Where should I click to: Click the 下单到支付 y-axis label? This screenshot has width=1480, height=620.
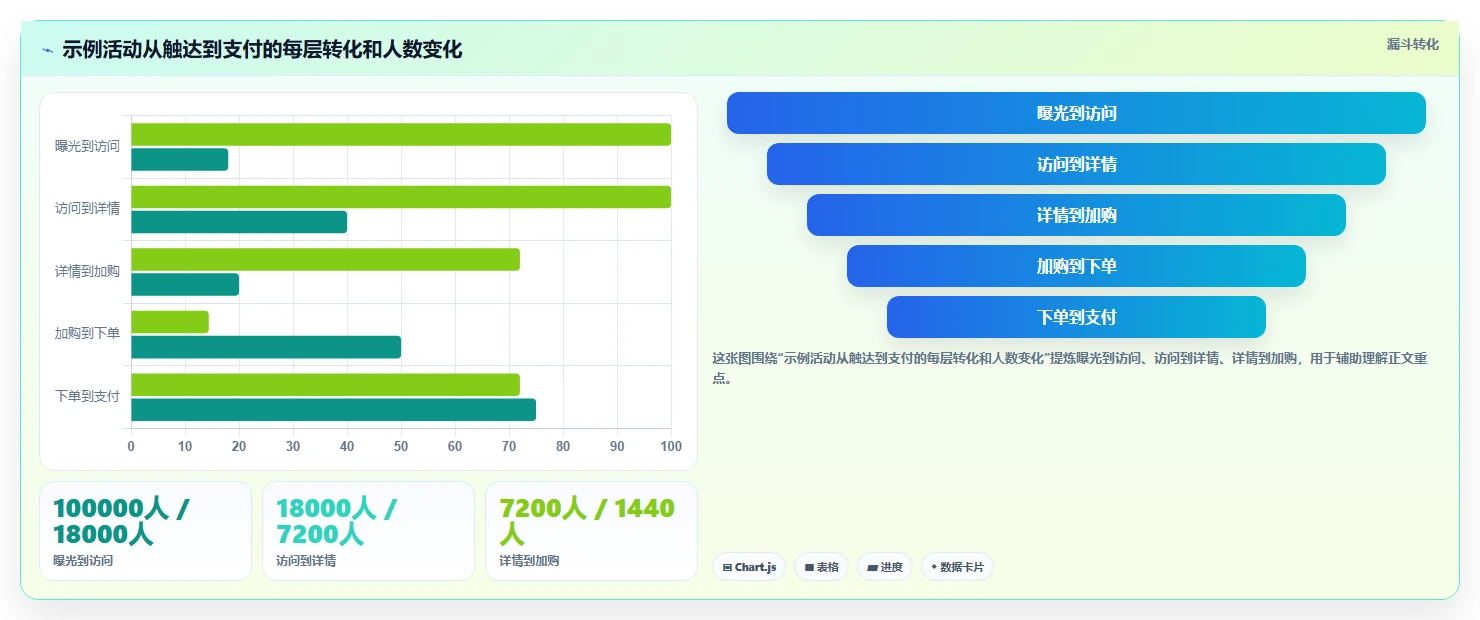point(87,396)
